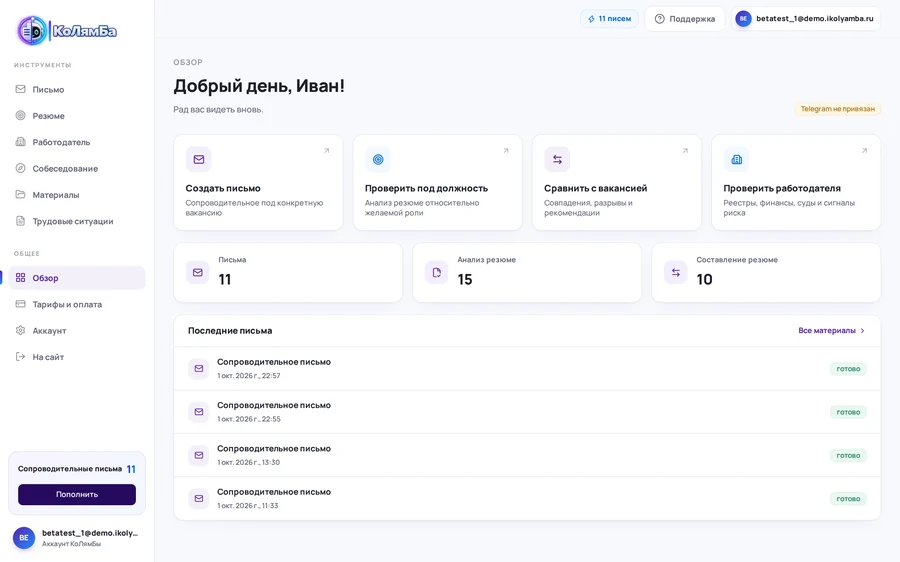Click Проверить под должность card title

point(426,188)
